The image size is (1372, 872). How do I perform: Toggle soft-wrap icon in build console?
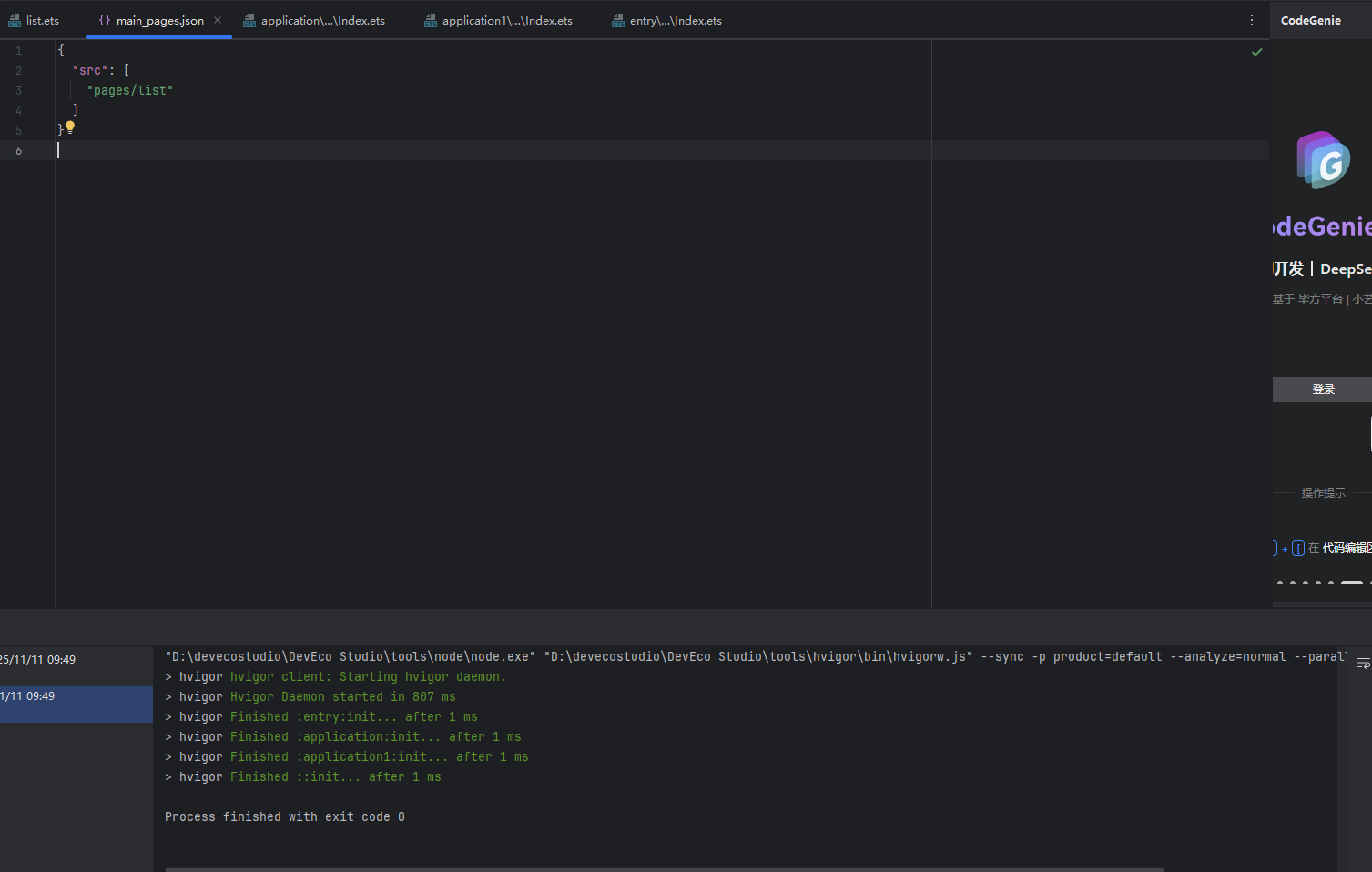(1363, 664)
